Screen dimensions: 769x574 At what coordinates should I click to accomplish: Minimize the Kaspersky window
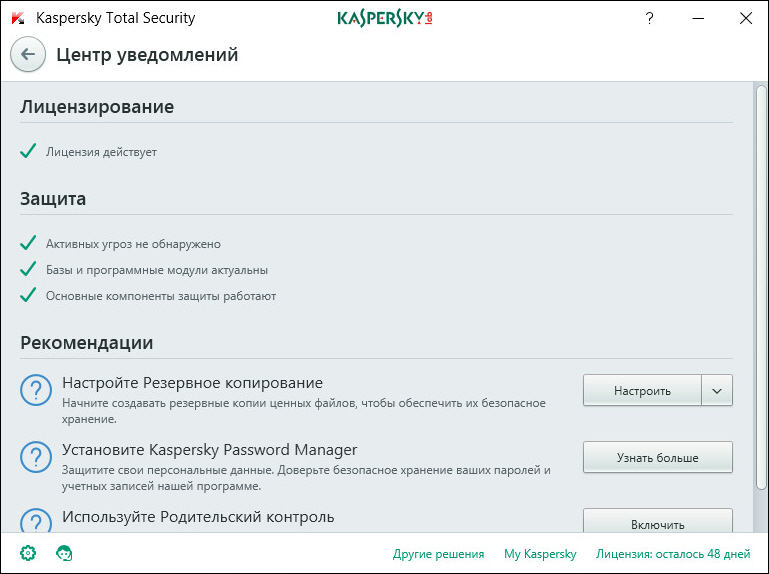[x=698, y=19]
